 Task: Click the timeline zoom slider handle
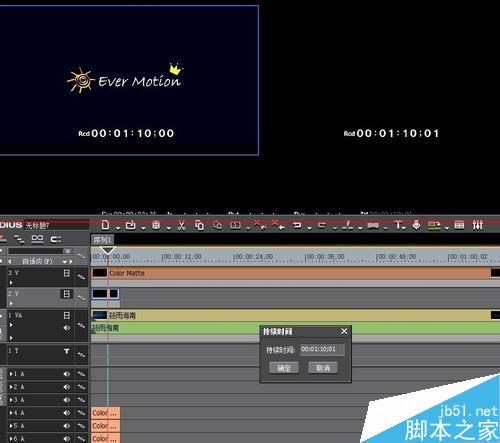pyautogui.click(x=67, y=251)
